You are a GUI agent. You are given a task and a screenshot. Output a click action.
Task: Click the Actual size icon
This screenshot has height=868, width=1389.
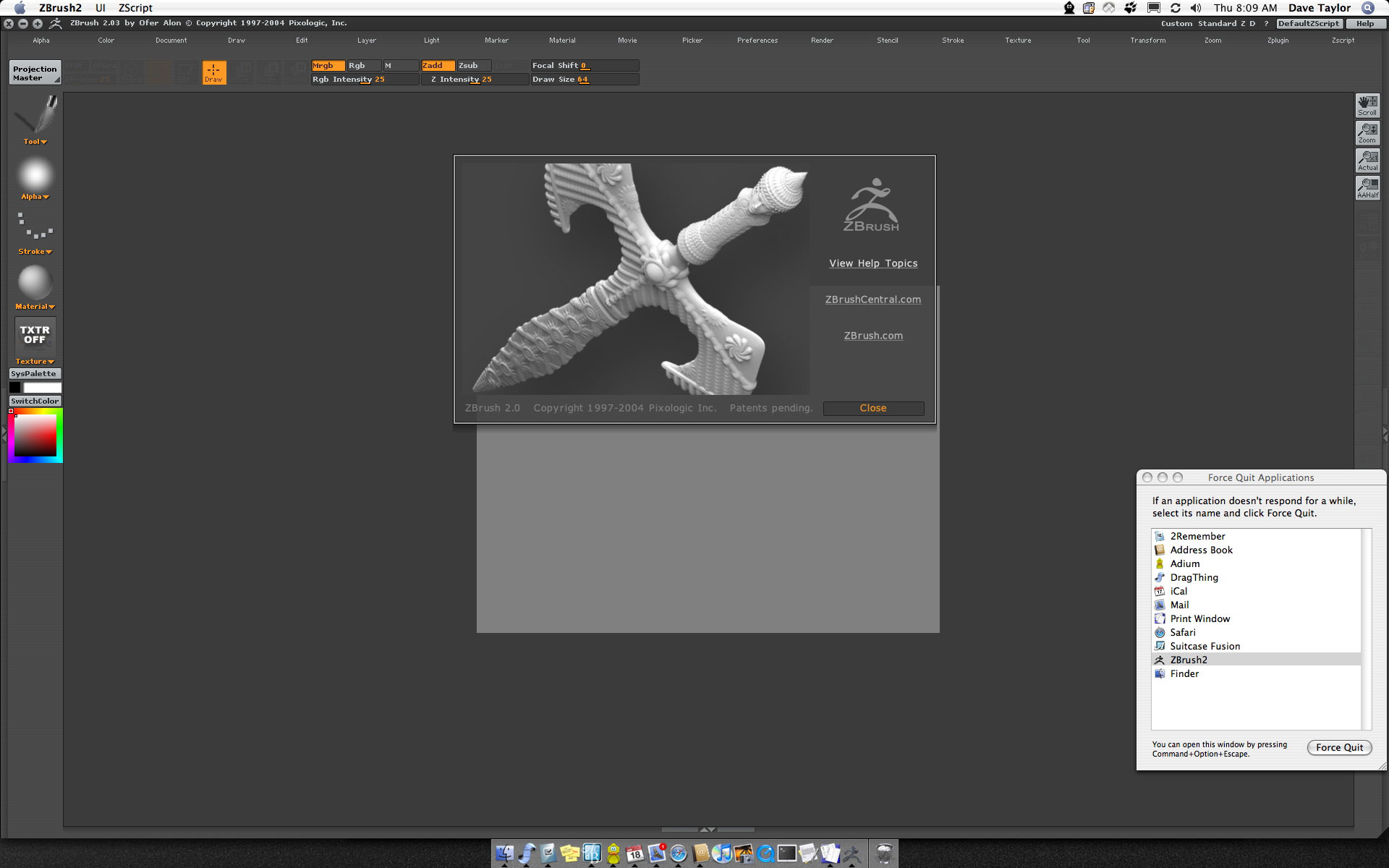coord(1367,161)
